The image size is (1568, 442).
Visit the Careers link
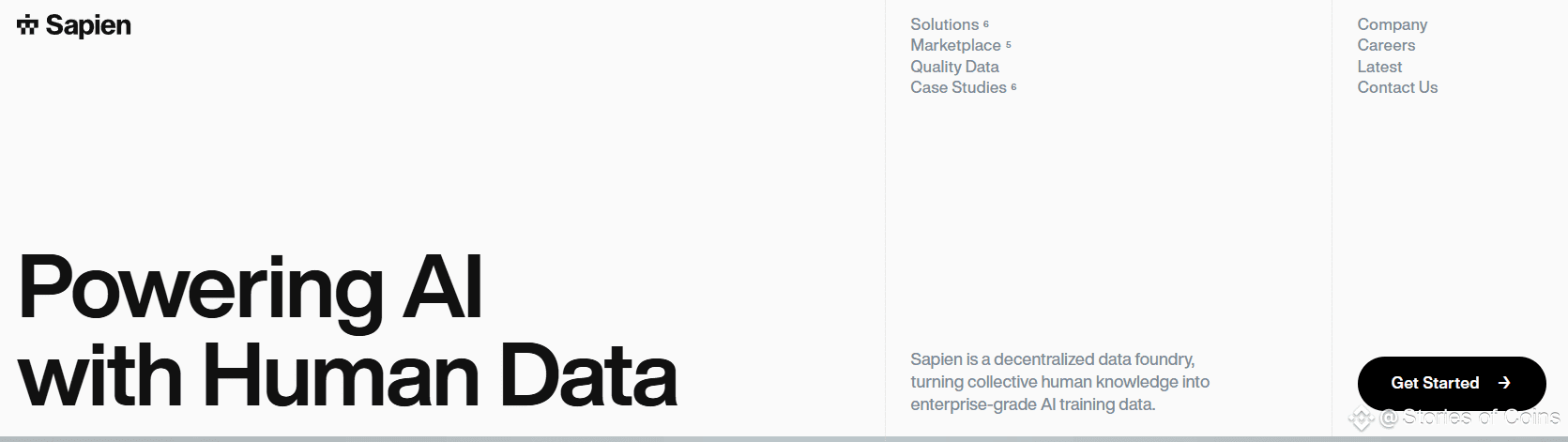click(x=1386, y=45)
